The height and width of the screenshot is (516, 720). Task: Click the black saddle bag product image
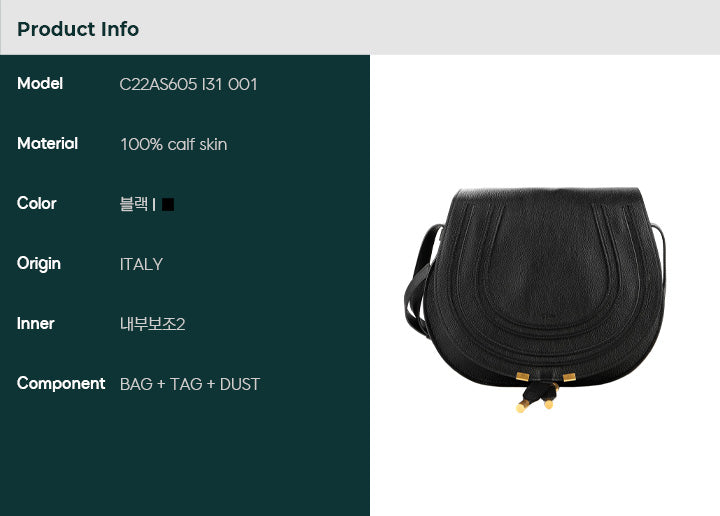click(534, 299)
